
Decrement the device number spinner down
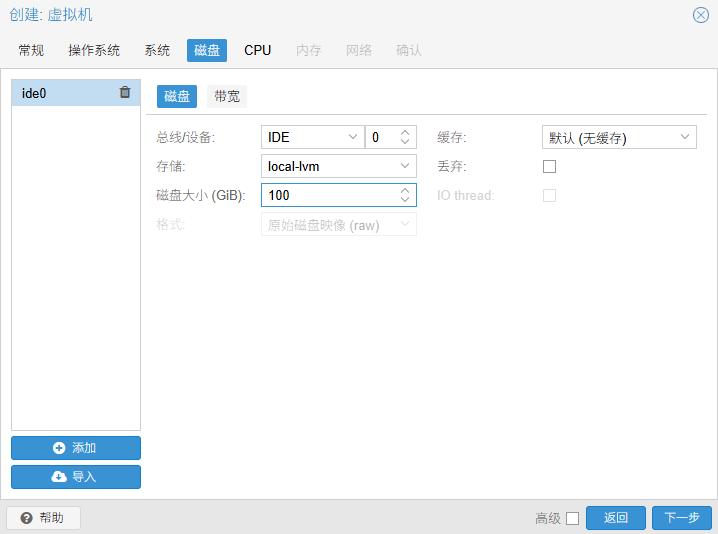coord(405,142)
